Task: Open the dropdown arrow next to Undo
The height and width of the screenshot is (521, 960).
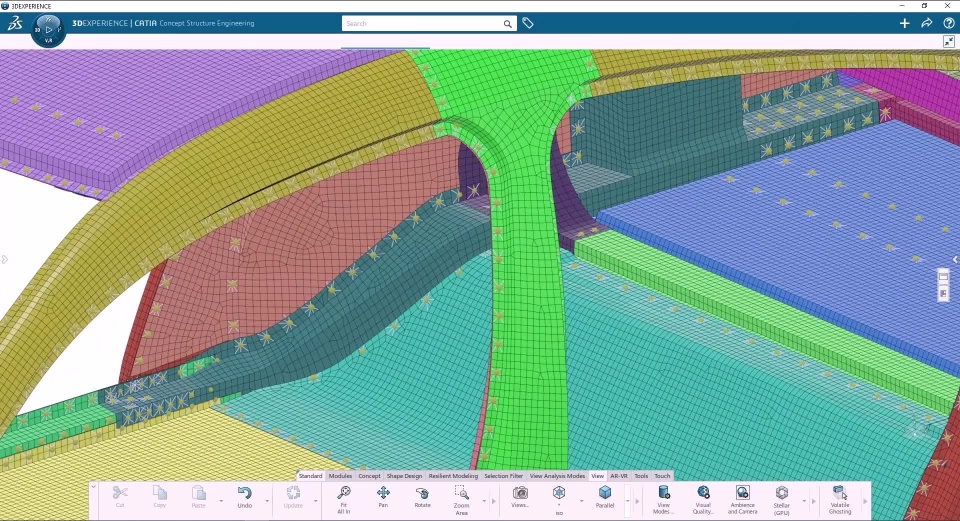Action: tap(267, 501)
